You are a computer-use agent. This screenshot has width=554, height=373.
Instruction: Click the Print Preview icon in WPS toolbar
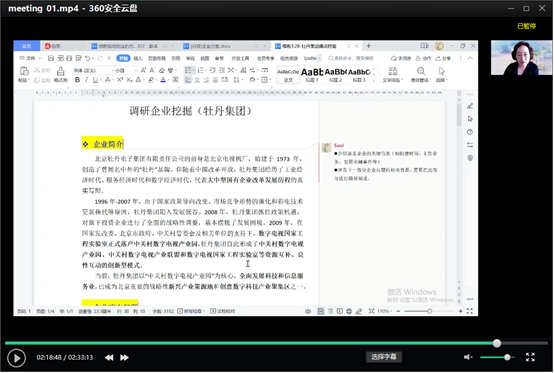coord(78,58)
